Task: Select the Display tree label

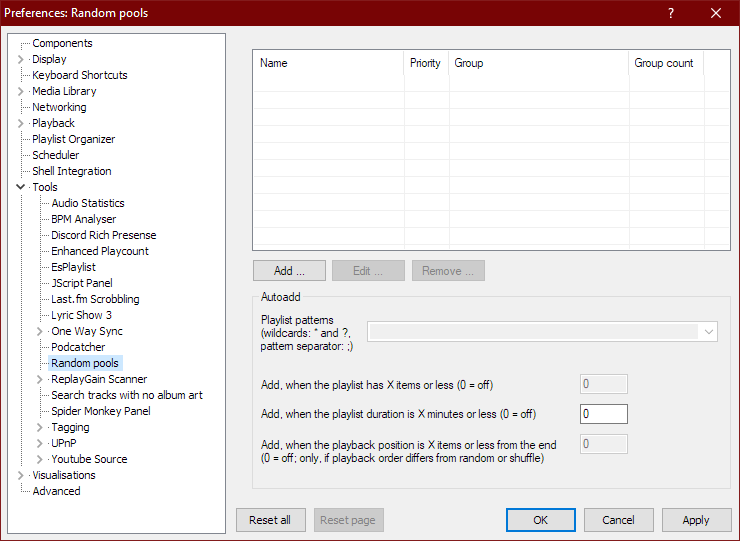Action: click(49, 59)
